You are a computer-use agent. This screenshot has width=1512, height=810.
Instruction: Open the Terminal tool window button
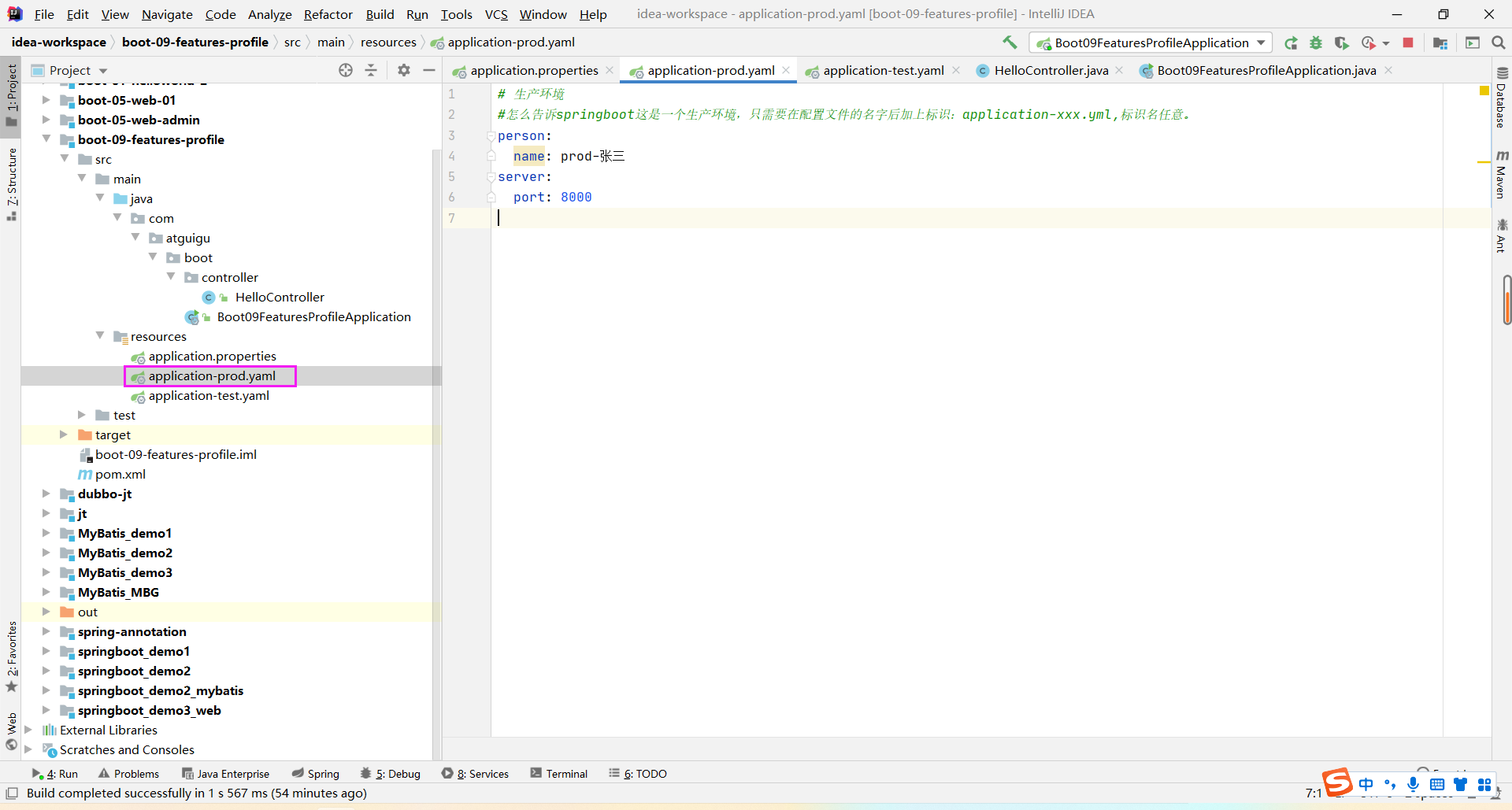[x=559, y=773]
